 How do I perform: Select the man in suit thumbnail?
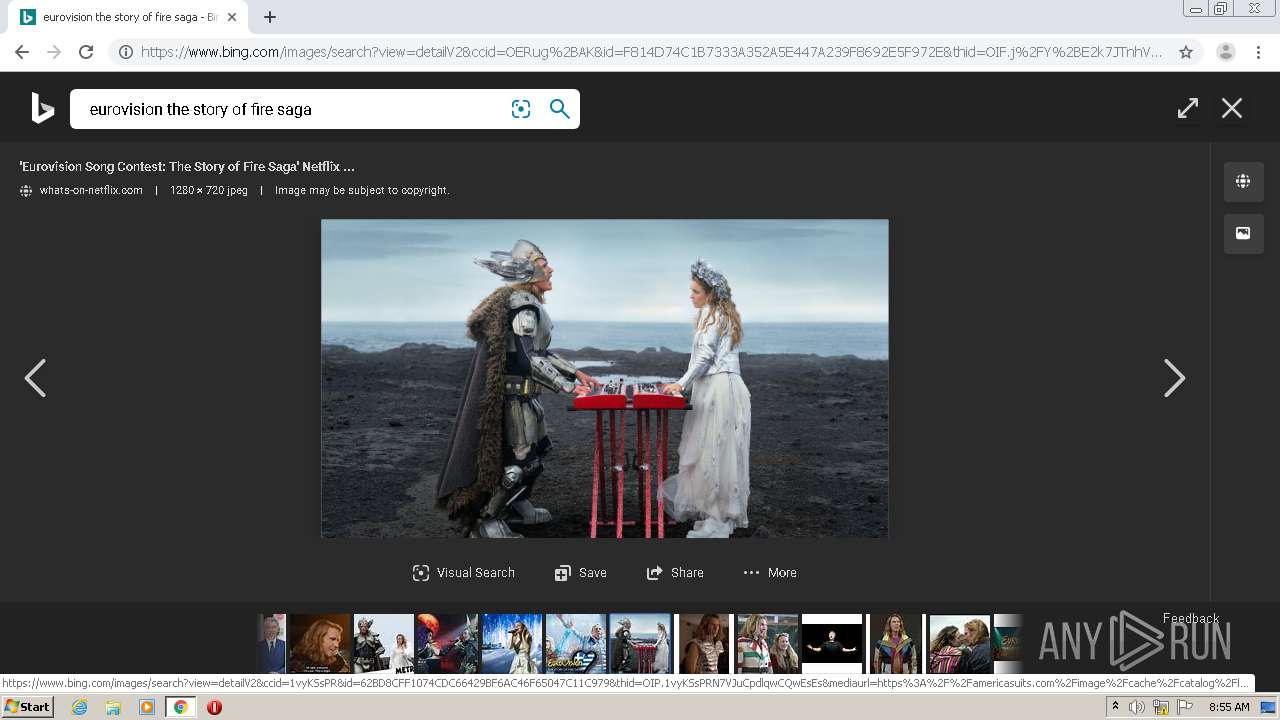(x=271, y=643)
